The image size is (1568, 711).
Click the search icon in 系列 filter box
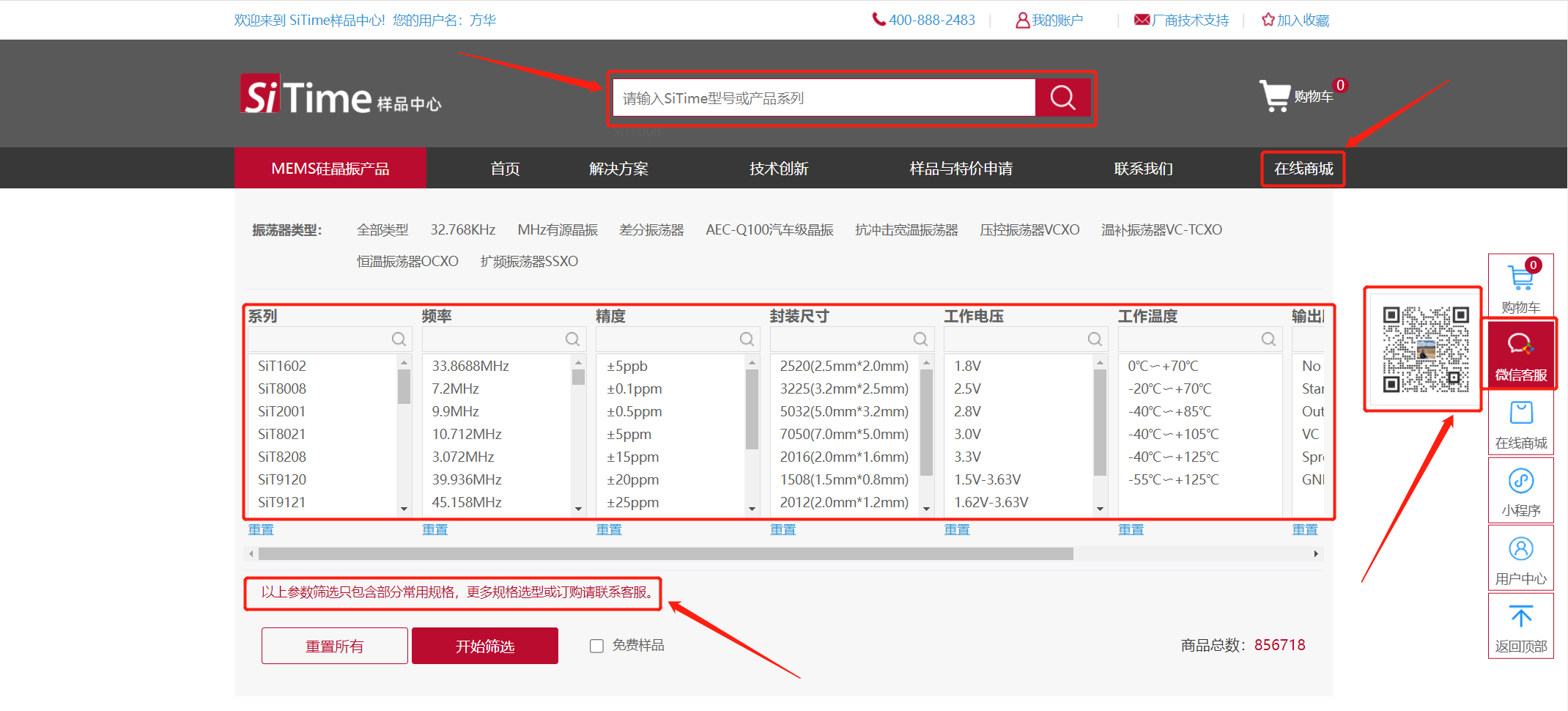(x=399, y=339)
